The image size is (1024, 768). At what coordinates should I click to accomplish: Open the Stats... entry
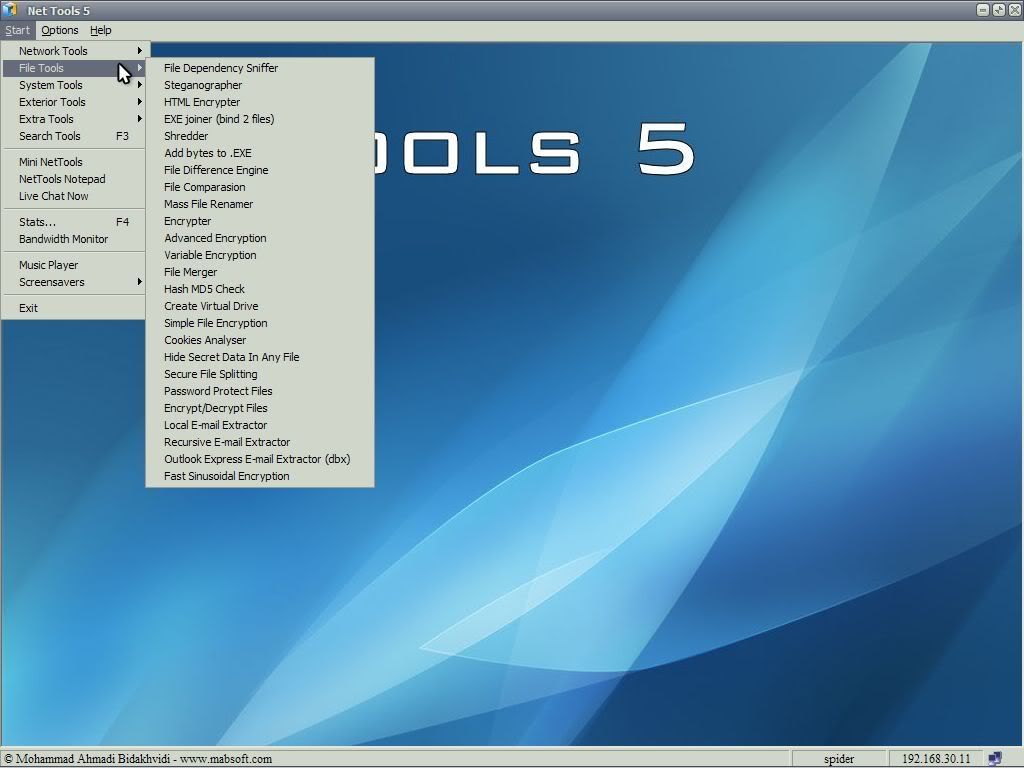point(74,222)
